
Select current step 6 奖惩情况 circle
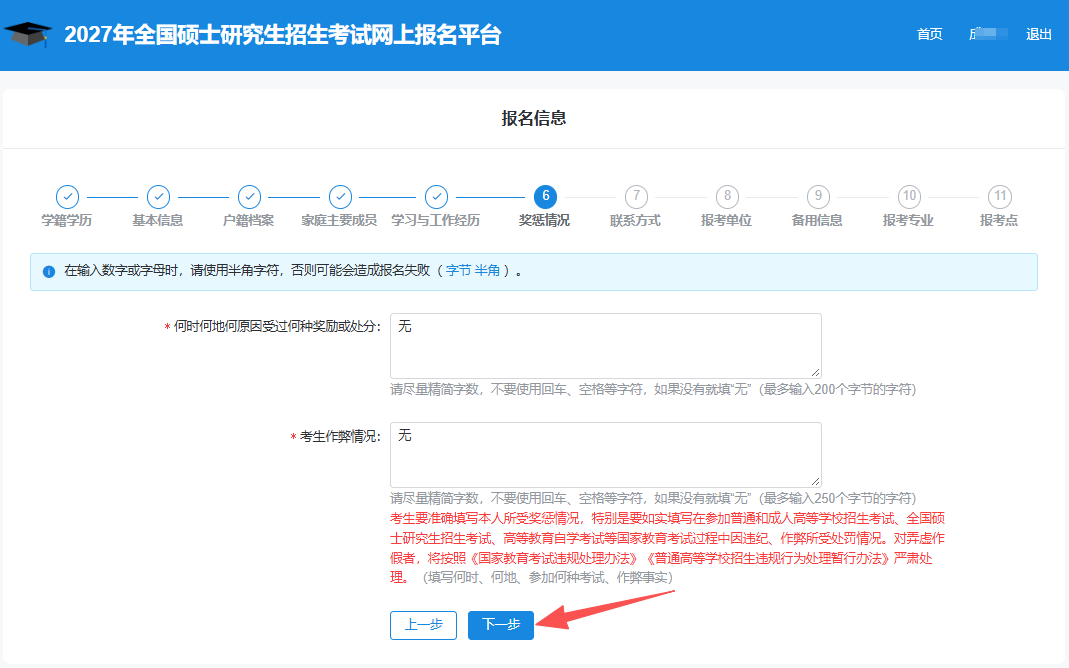[545, 196]
